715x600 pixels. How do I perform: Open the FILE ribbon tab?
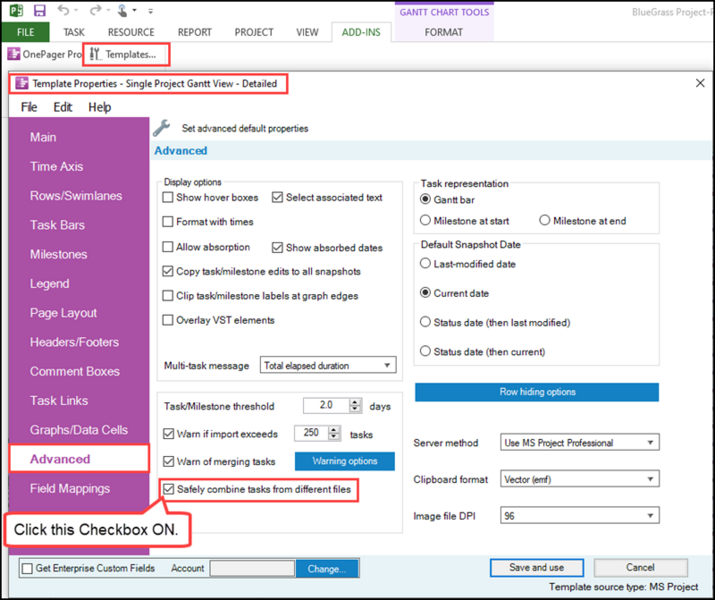click(x=26, y=32)
